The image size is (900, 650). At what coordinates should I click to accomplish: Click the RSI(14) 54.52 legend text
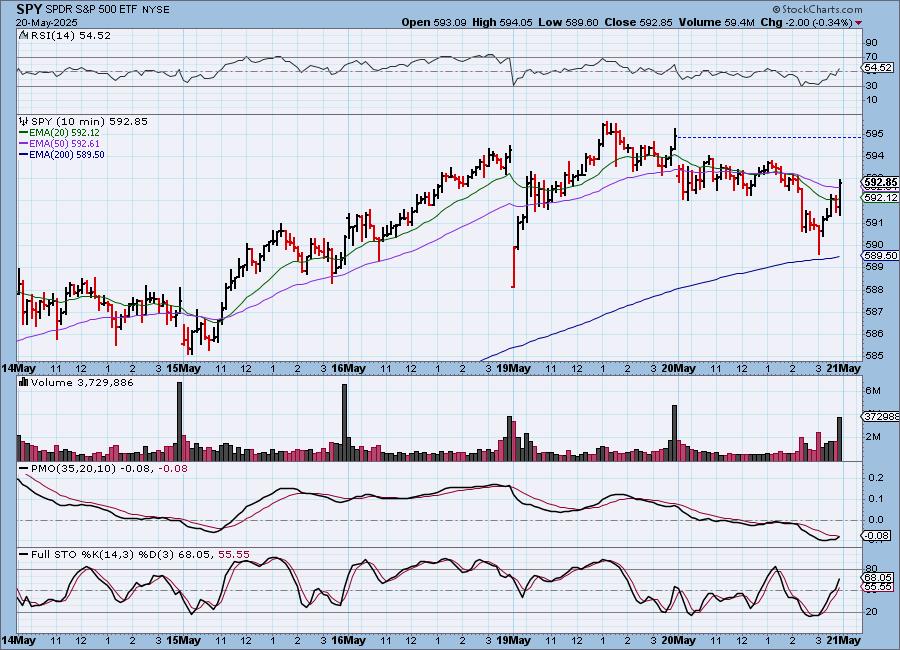[71, 35]
